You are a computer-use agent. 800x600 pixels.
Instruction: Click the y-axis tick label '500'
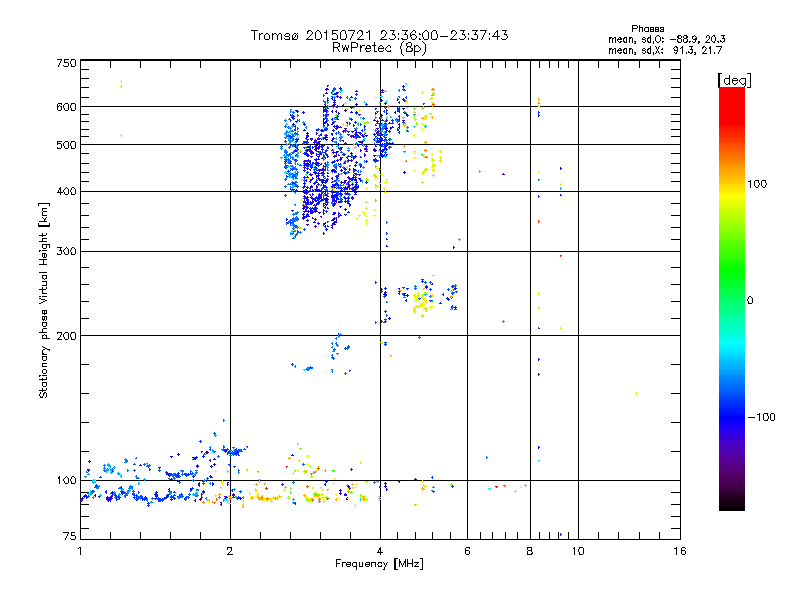coord(67,145)
